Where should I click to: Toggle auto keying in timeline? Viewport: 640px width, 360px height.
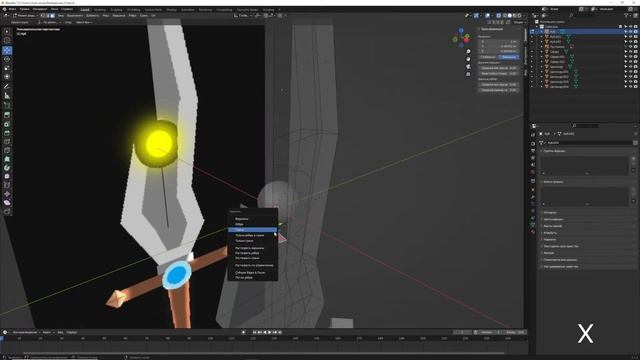tap(243, 332)
